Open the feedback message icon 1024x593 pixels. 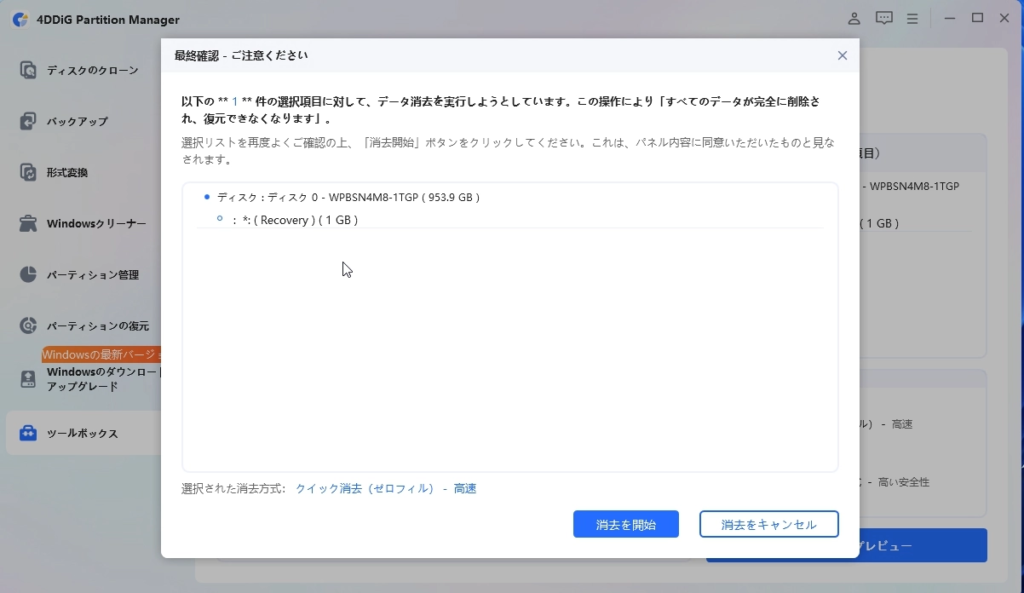click(x=884, y=18)
